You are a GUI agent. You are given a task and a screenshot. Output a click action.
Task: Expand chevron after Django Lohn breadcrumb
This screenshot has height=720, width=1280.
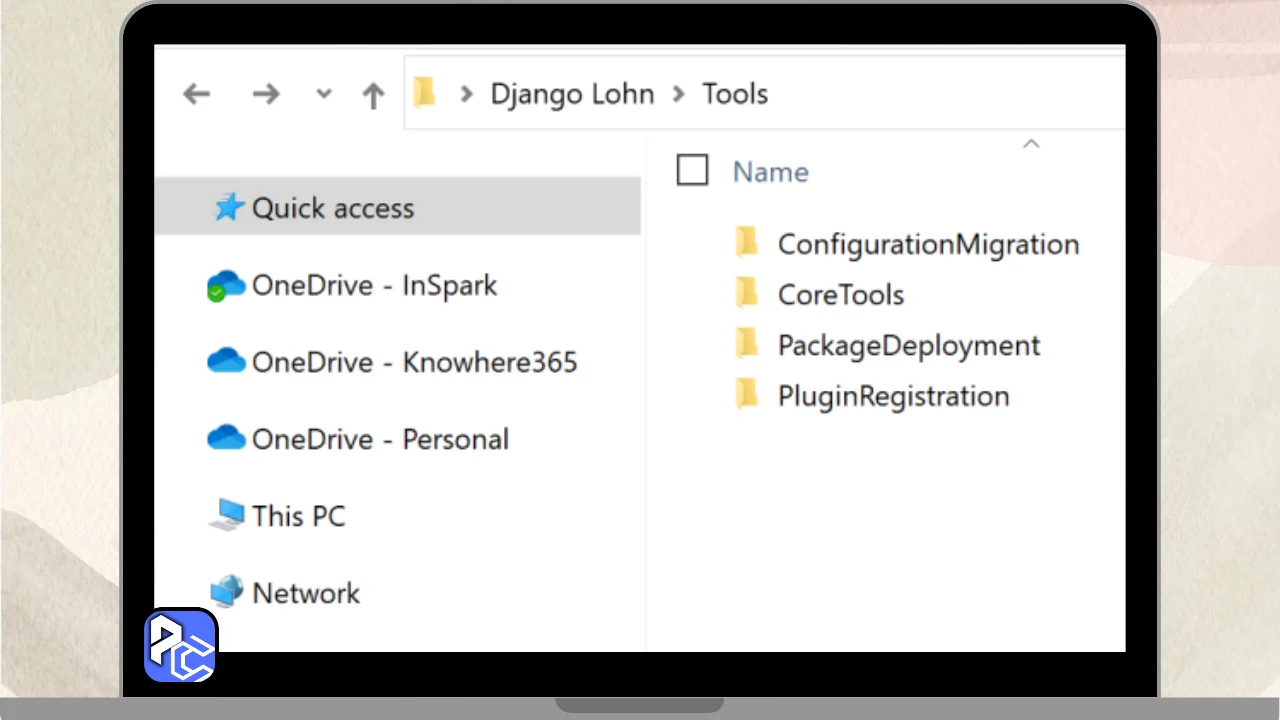tap(679, 94)
